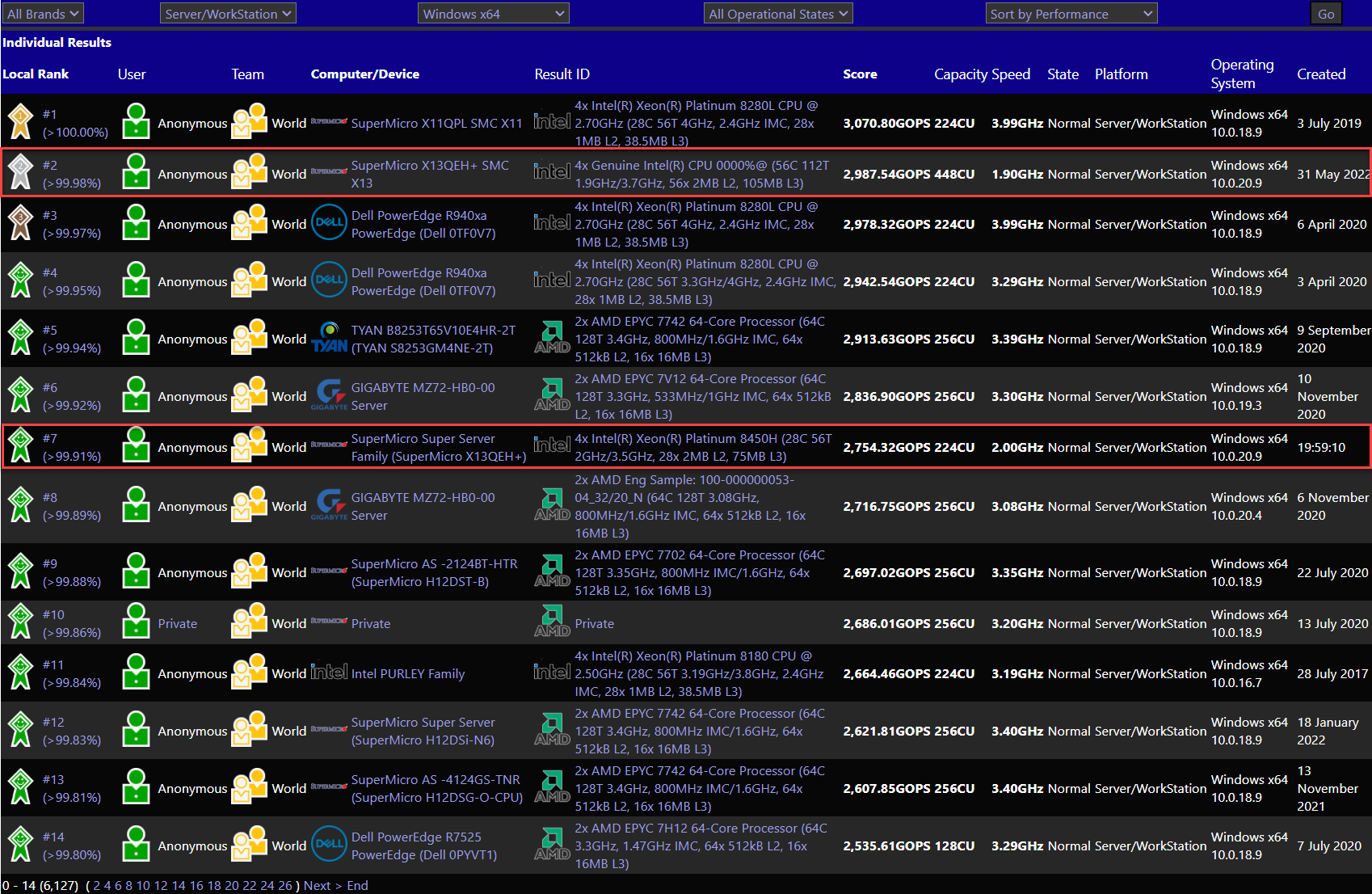Click the Intel logo in rank #11 CPU column
The image size is (1372, 894).
552,672
